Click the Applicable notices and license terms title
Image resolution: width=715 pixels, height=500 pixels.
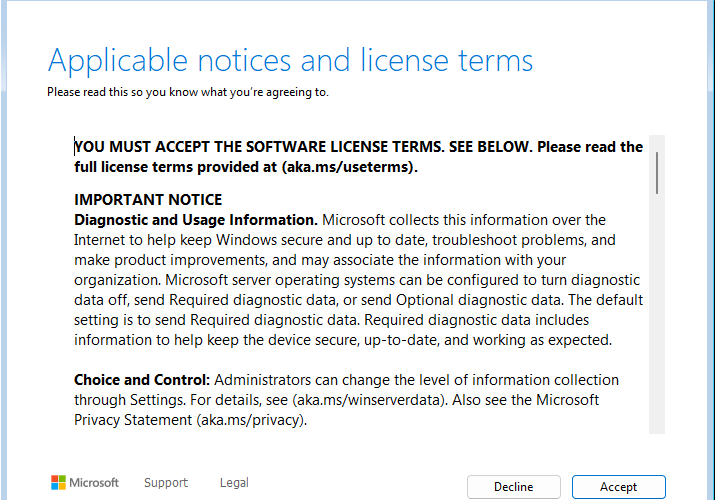click(290, 60)
